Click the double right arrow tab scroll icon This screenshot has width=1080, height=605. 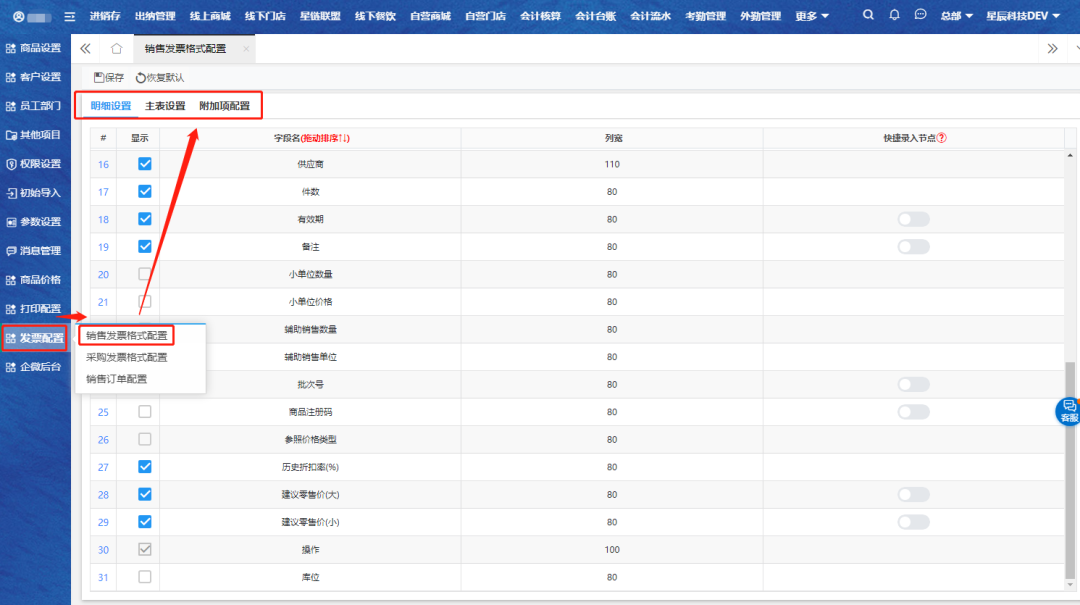point(1052,48)
